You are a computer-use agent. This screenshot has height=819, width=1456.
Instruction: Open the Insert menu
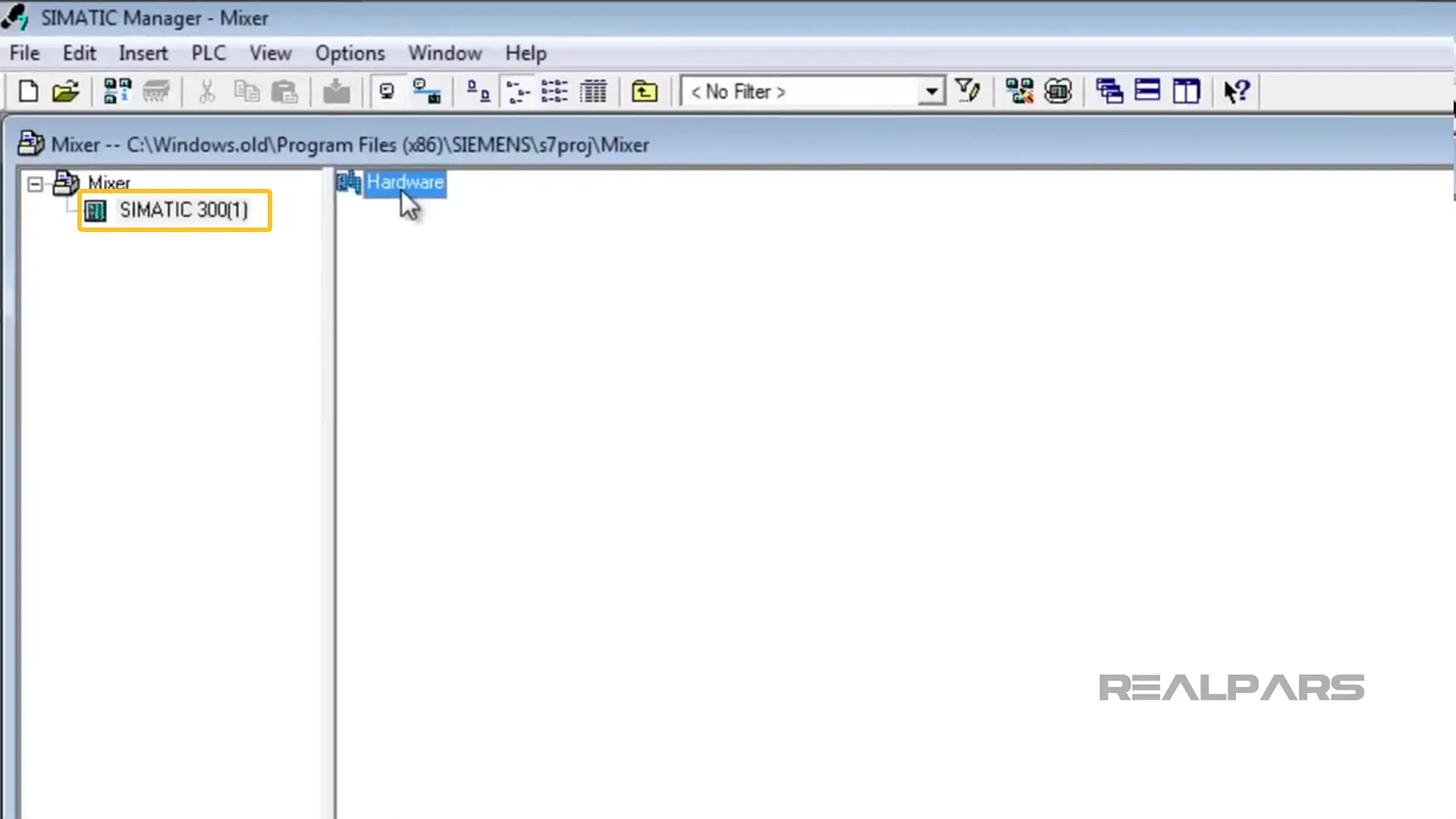coord(143,53)
